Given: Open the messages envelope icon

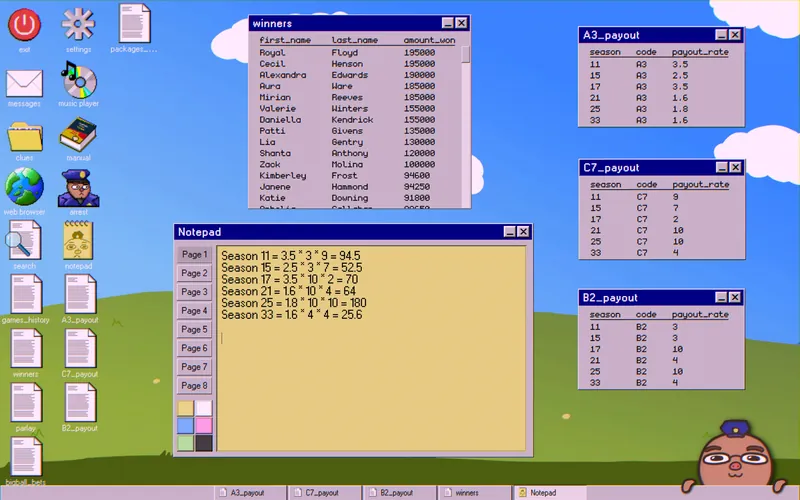Looking at the screenshot, I should pos(24,83).
